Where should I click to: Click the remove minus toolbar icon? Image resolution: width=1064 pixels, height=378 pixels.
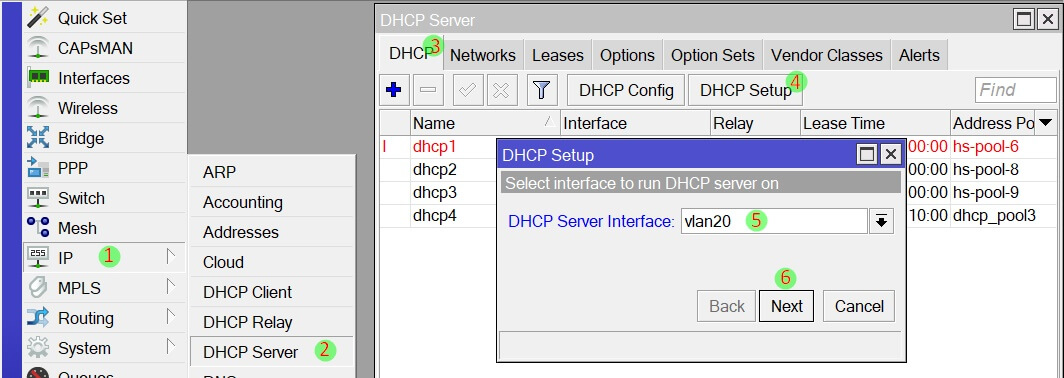tap(429, 90)
